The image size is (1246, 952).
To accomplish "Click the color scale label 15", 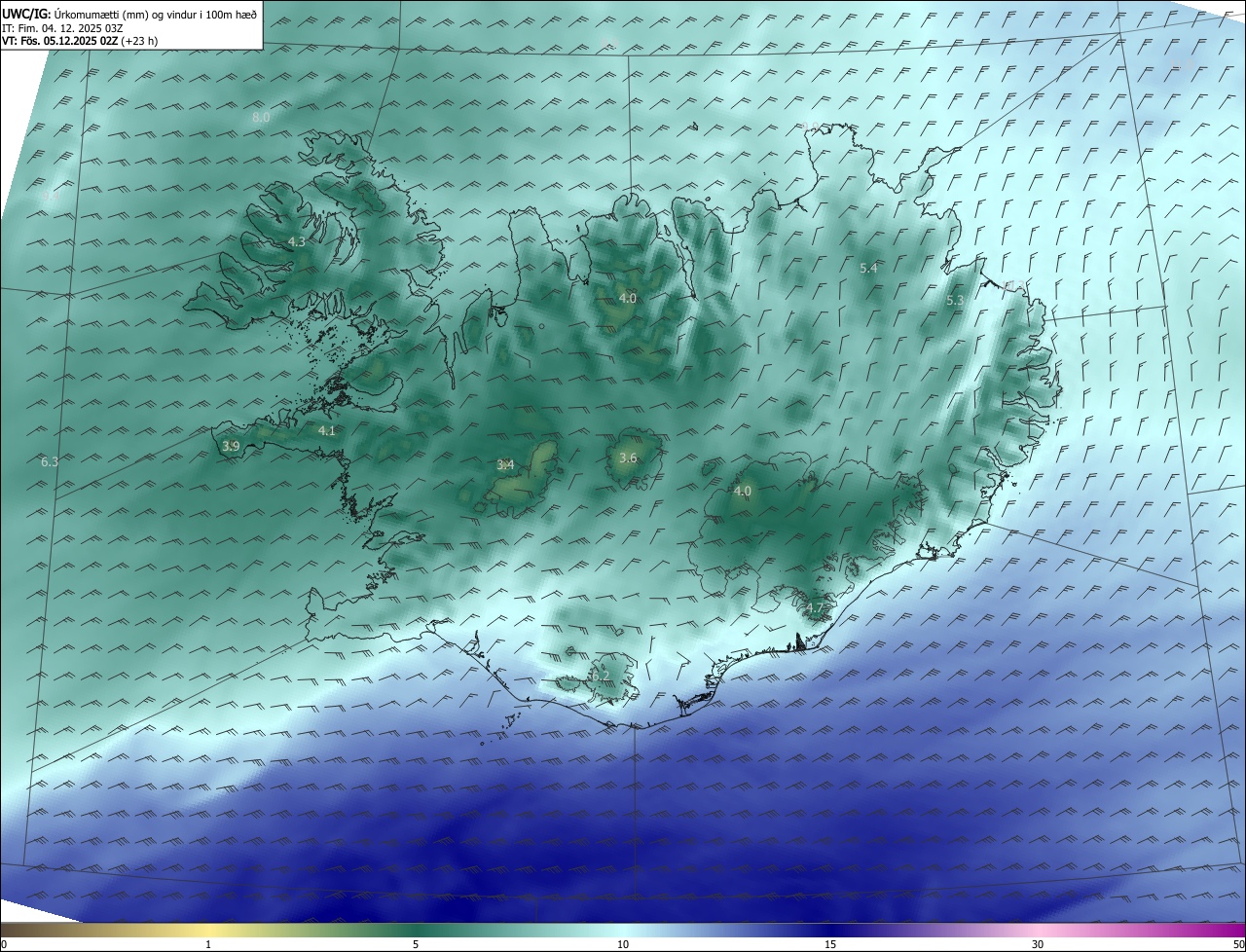I will coord(830,944).
